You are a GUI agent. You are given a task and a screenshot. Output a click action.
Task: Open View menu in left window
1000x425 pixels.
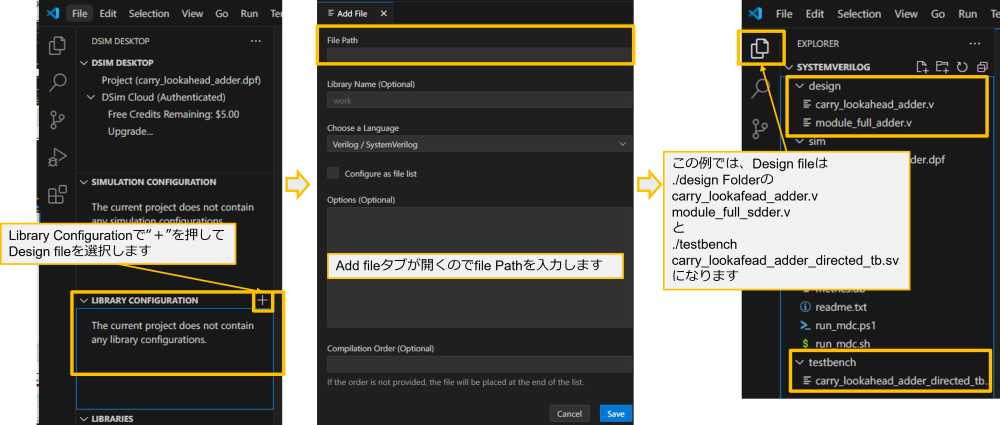click(x=192, y=13)
